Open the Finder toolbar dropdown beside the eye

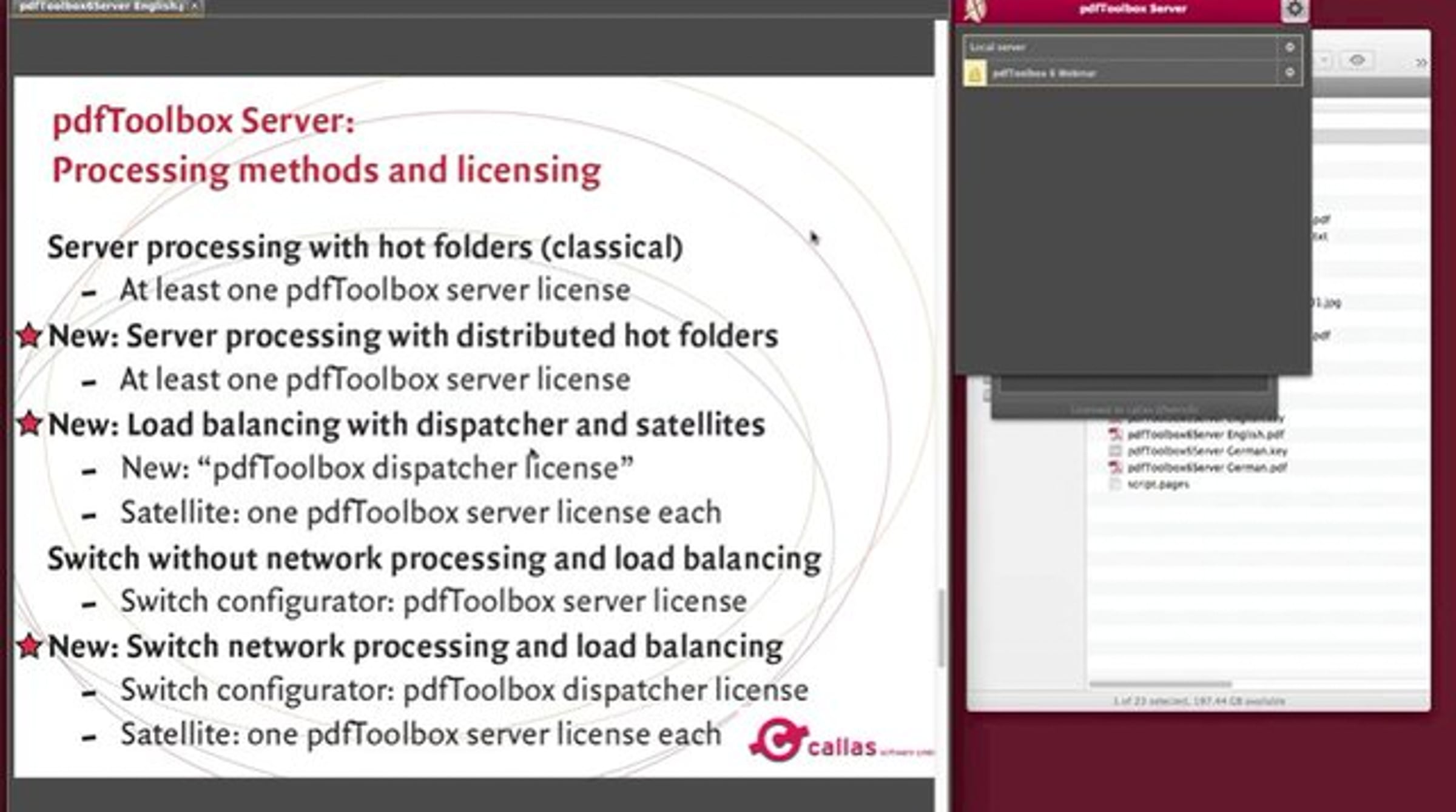coord(1324,60)
